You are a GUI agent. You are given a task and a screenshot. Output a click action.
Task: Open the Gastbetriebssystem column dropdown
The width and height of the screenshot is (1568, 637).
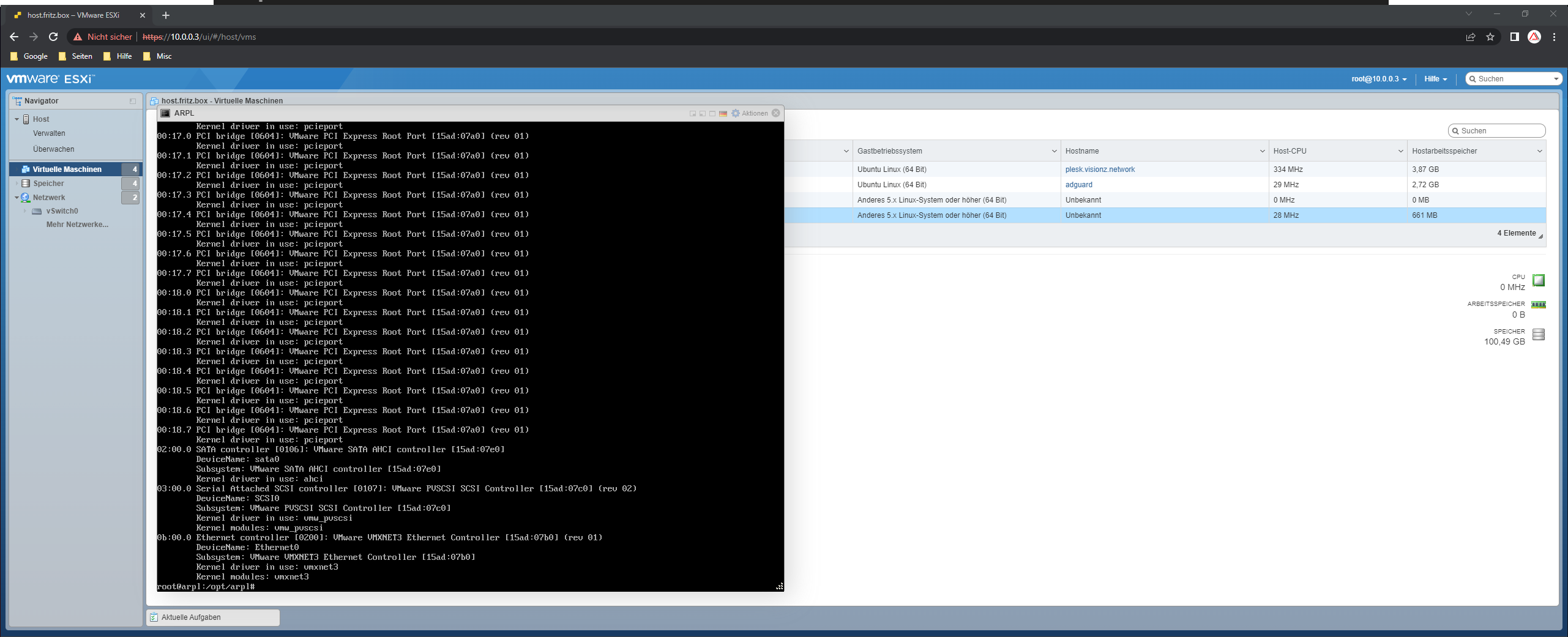[1055, 151]
